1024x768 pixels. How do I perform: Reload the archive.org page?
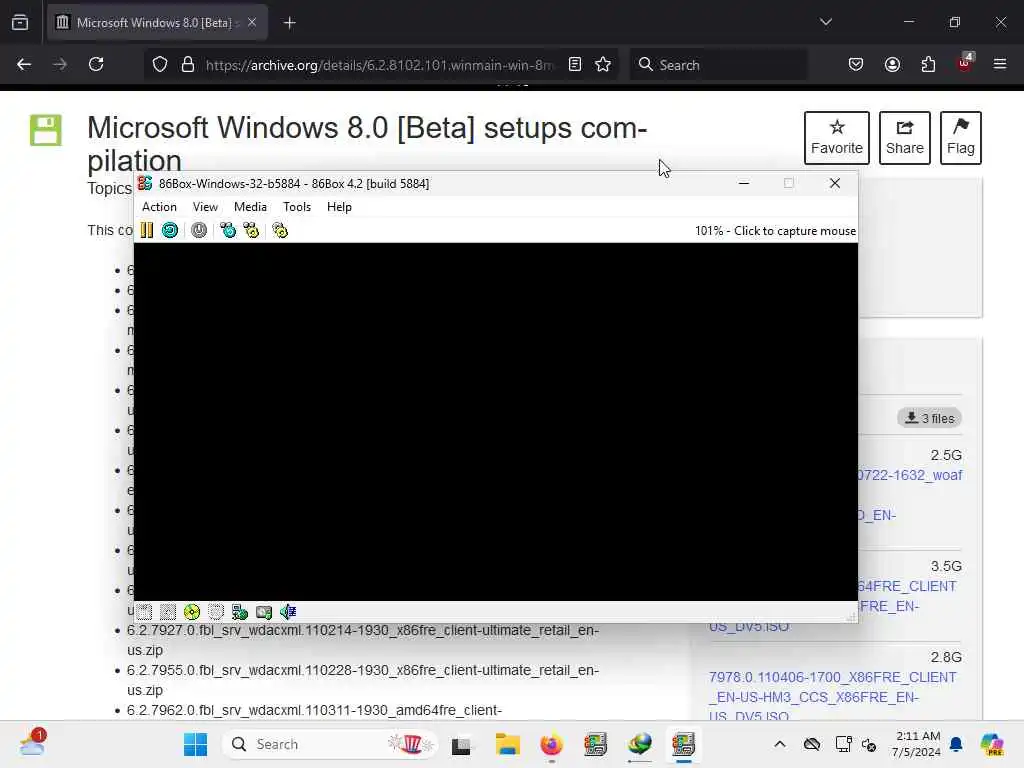[x=96, y=65]
